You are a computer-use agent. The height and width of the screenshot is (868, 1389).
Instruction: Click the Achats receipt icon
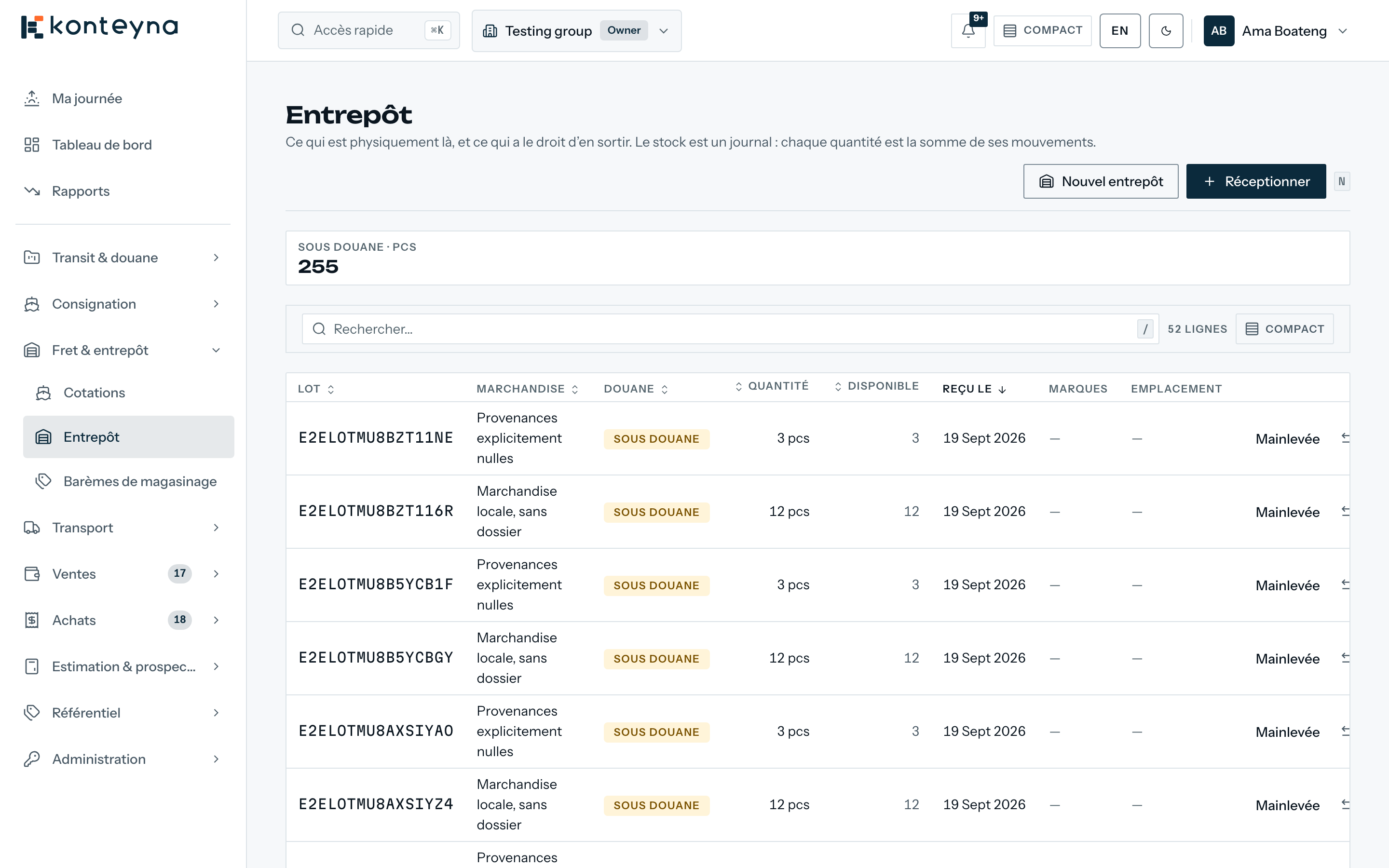coord(31,620)
